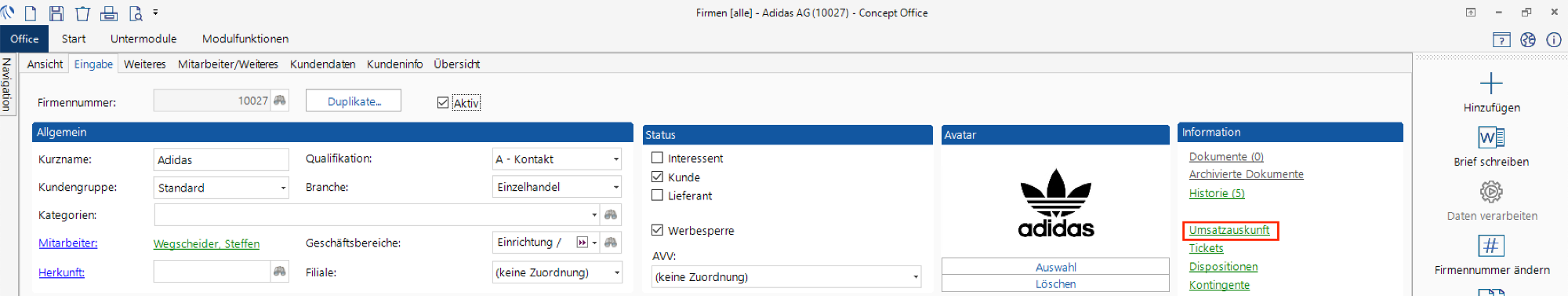Click the Hinzufügen plus icon
The image size is (1568, 296).
(x=1491, y=83)
